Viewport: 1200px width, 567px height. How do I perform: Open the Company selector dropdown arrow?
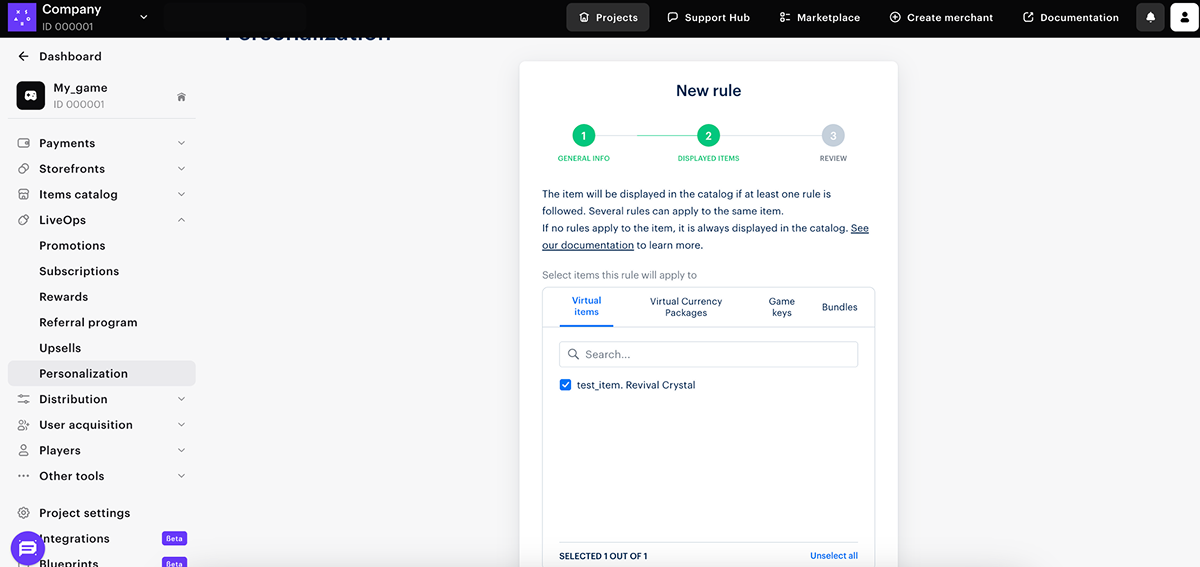coord(143,17)
